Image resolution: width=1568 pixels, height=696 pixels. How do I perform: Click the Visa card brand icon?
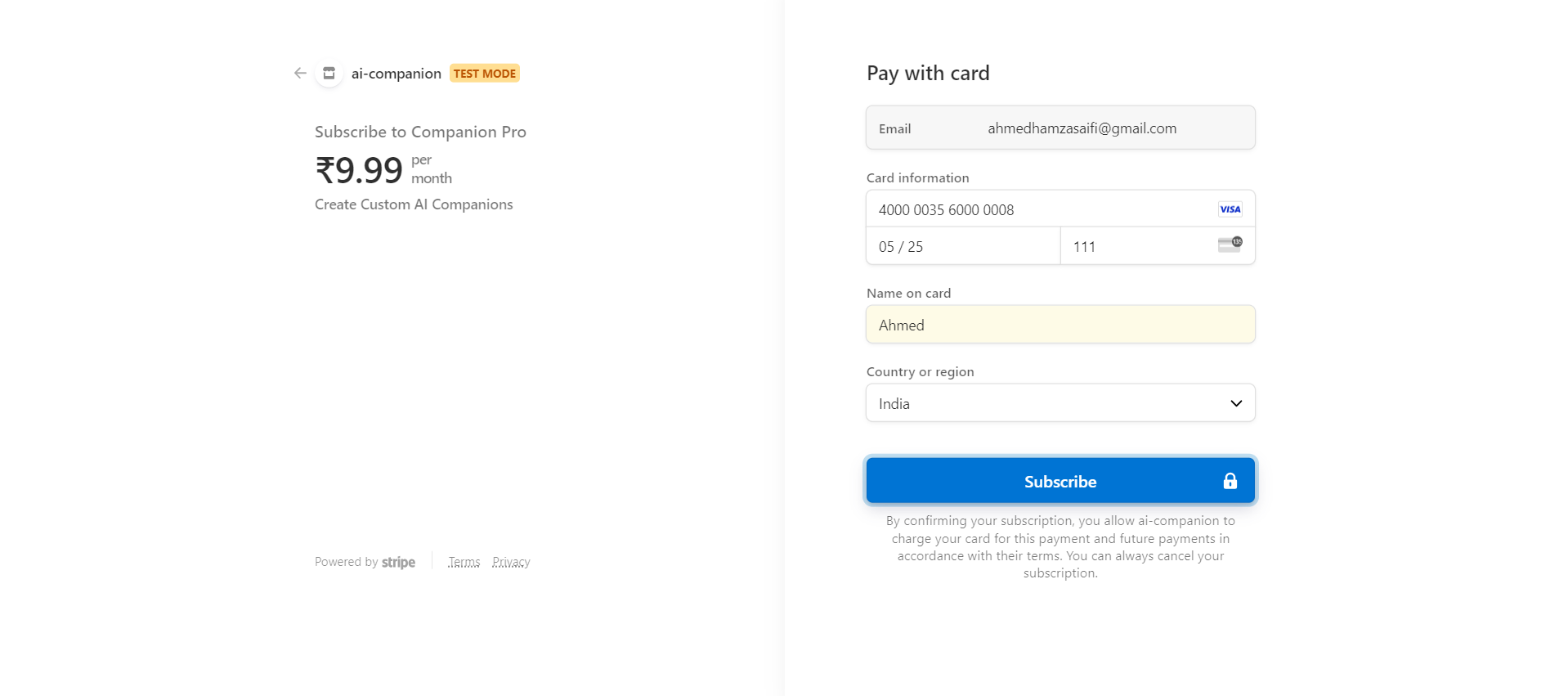tap(1230, 209)
